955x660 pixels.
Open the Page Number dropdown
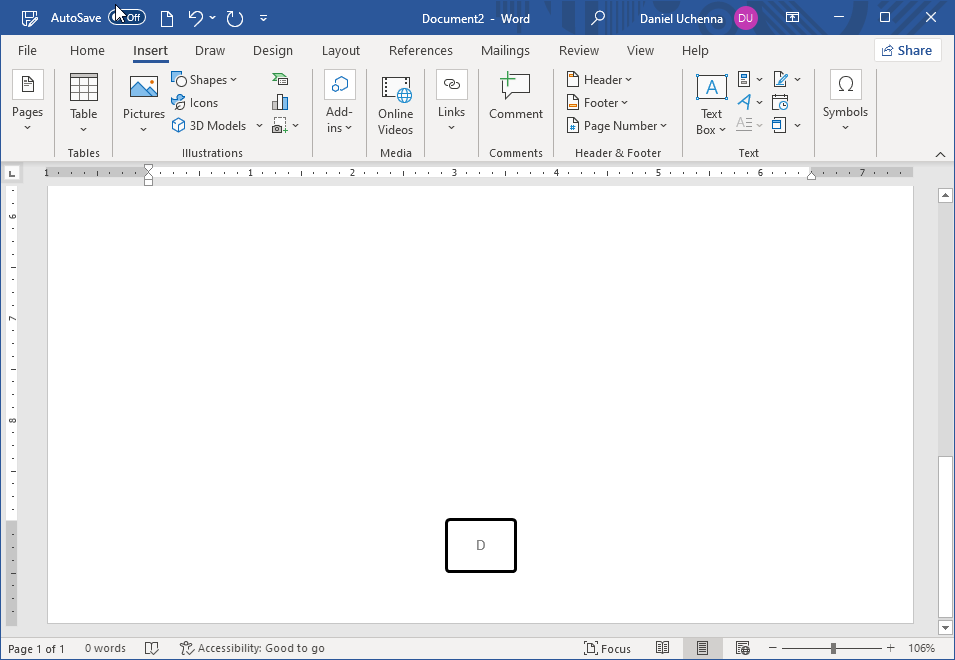(x=617, y=126)
